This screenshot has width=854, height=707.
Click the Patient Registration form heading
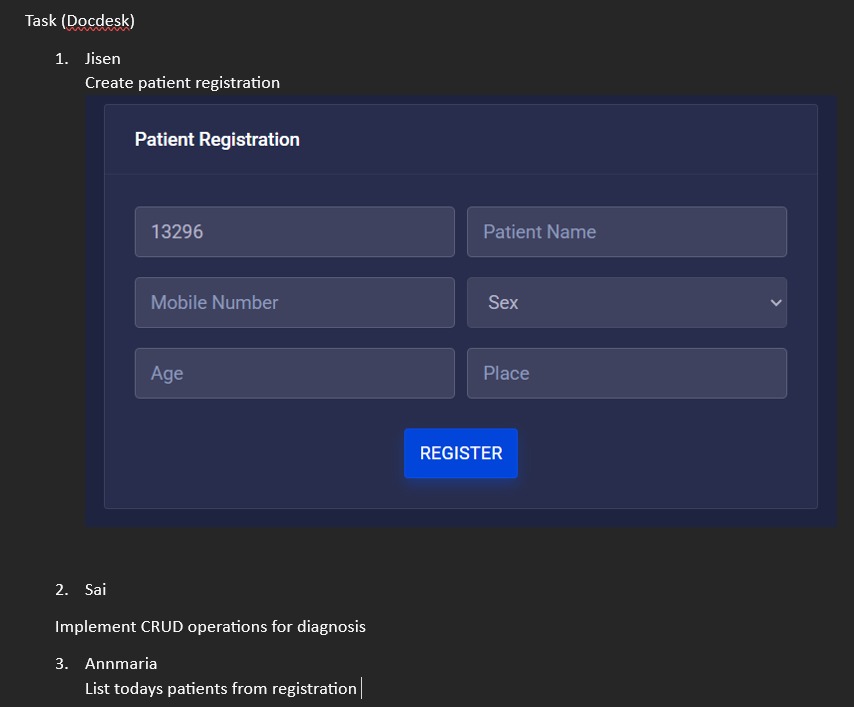[217, 140]
